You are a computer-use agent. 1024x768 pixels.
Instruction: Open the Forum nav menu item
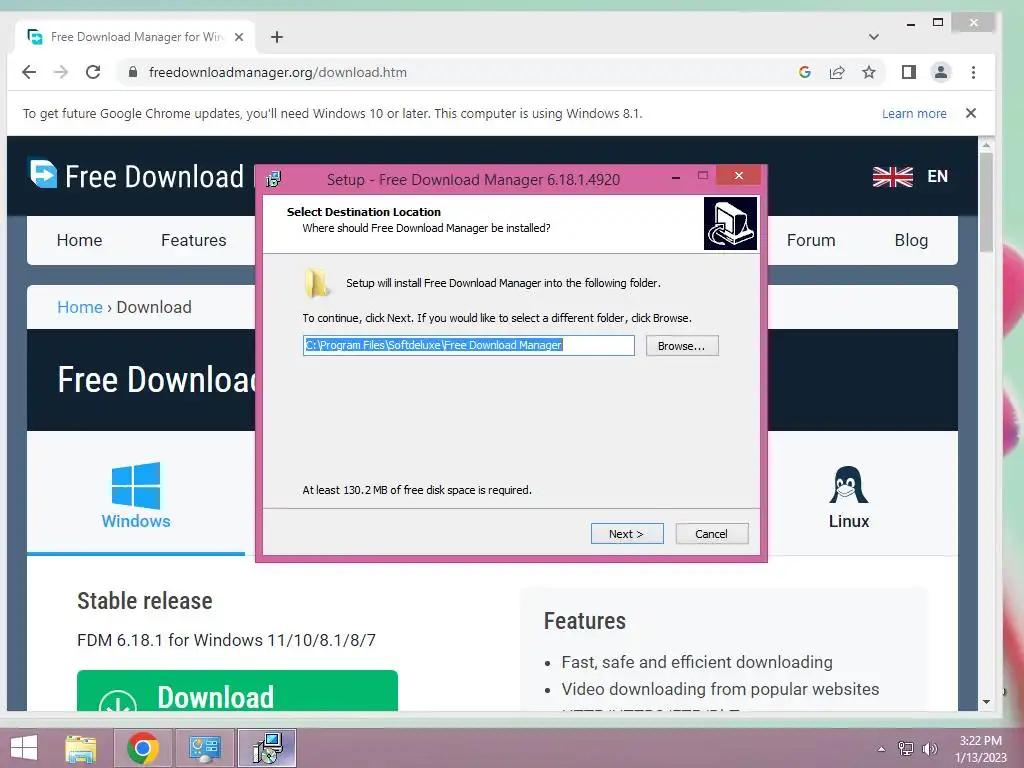click(810, 240)
